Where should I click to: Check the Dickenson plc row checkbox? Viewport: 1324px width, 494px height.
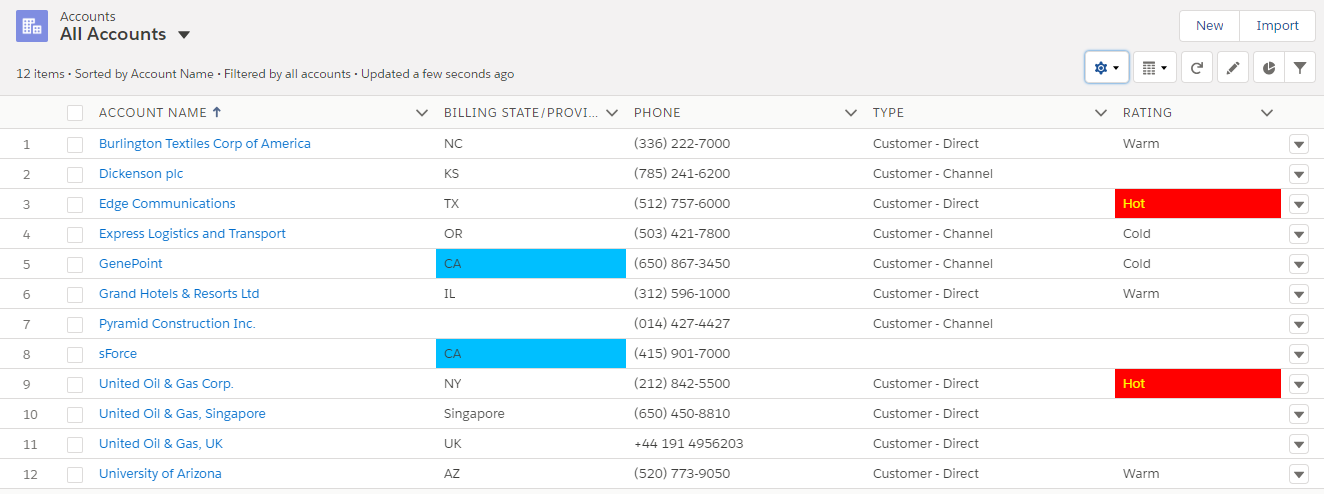[x=75, y=174]
